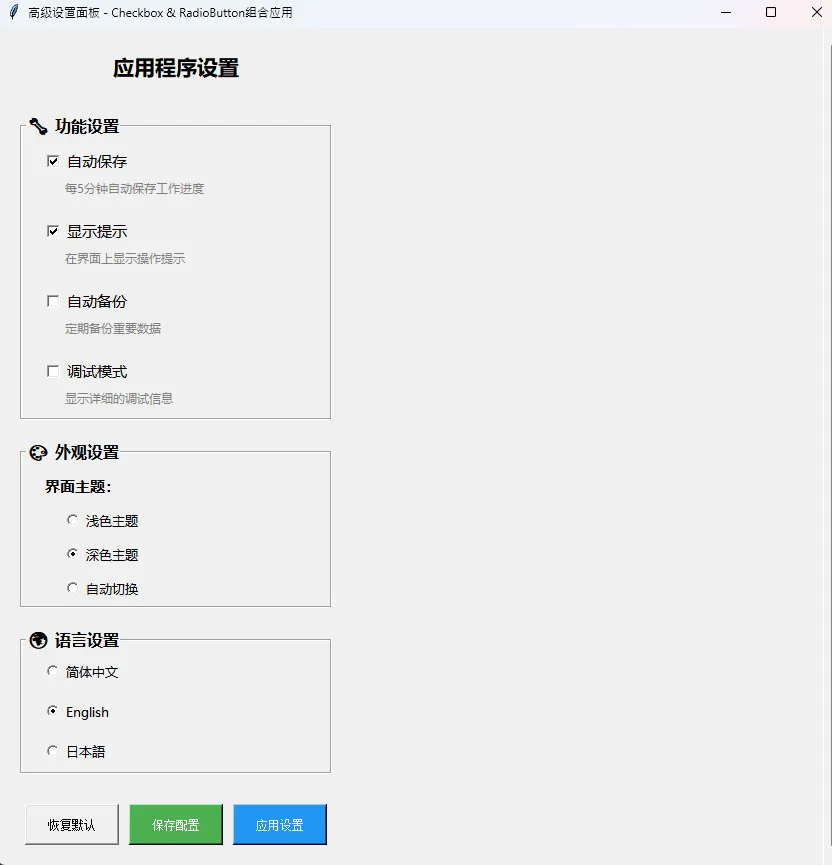Click the green 保存配置 button
This screenshot has height=865, width=832.
[176, 825]
